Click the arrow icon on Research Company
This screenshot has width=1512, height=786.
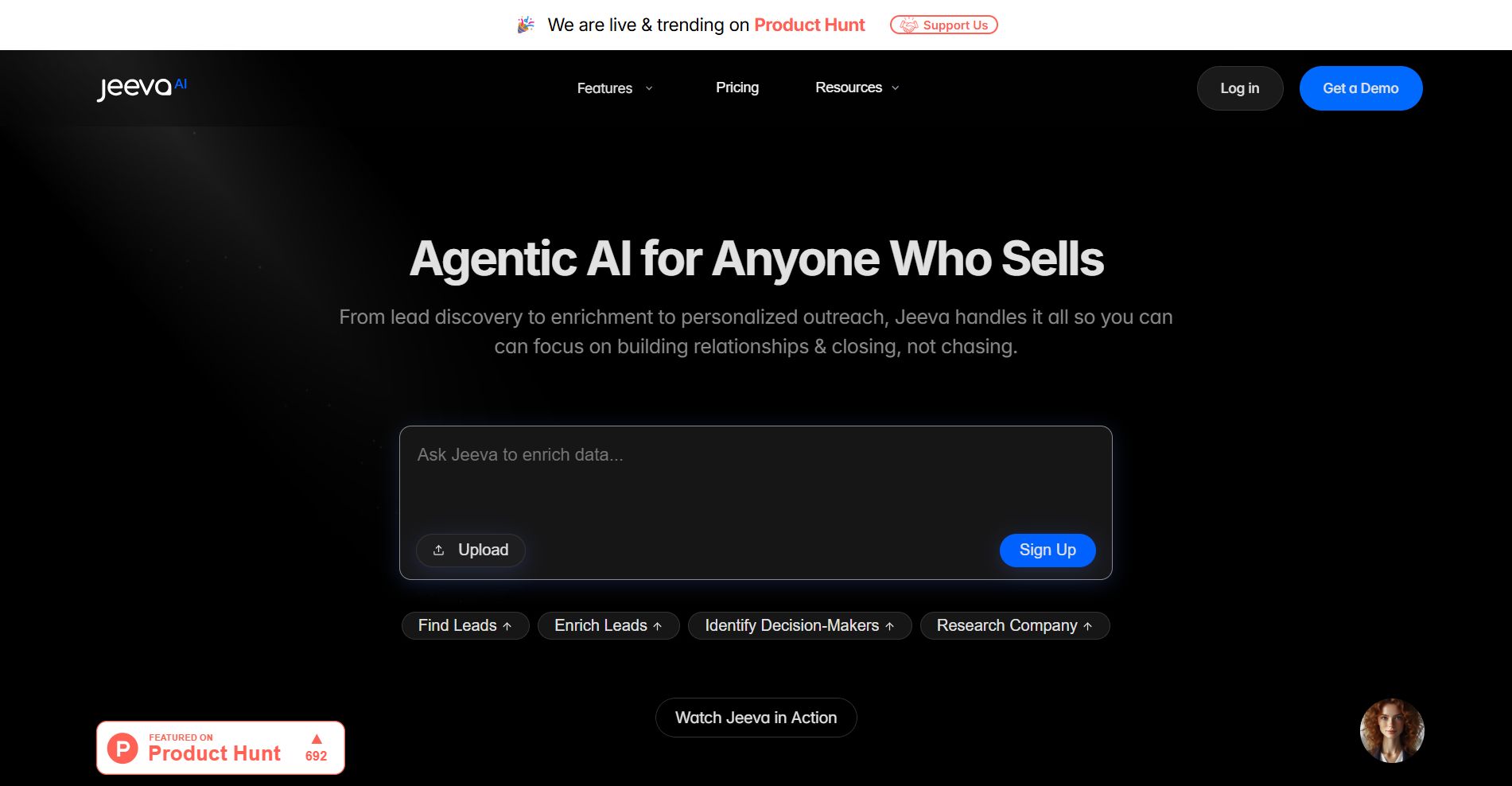[1088, 627]
